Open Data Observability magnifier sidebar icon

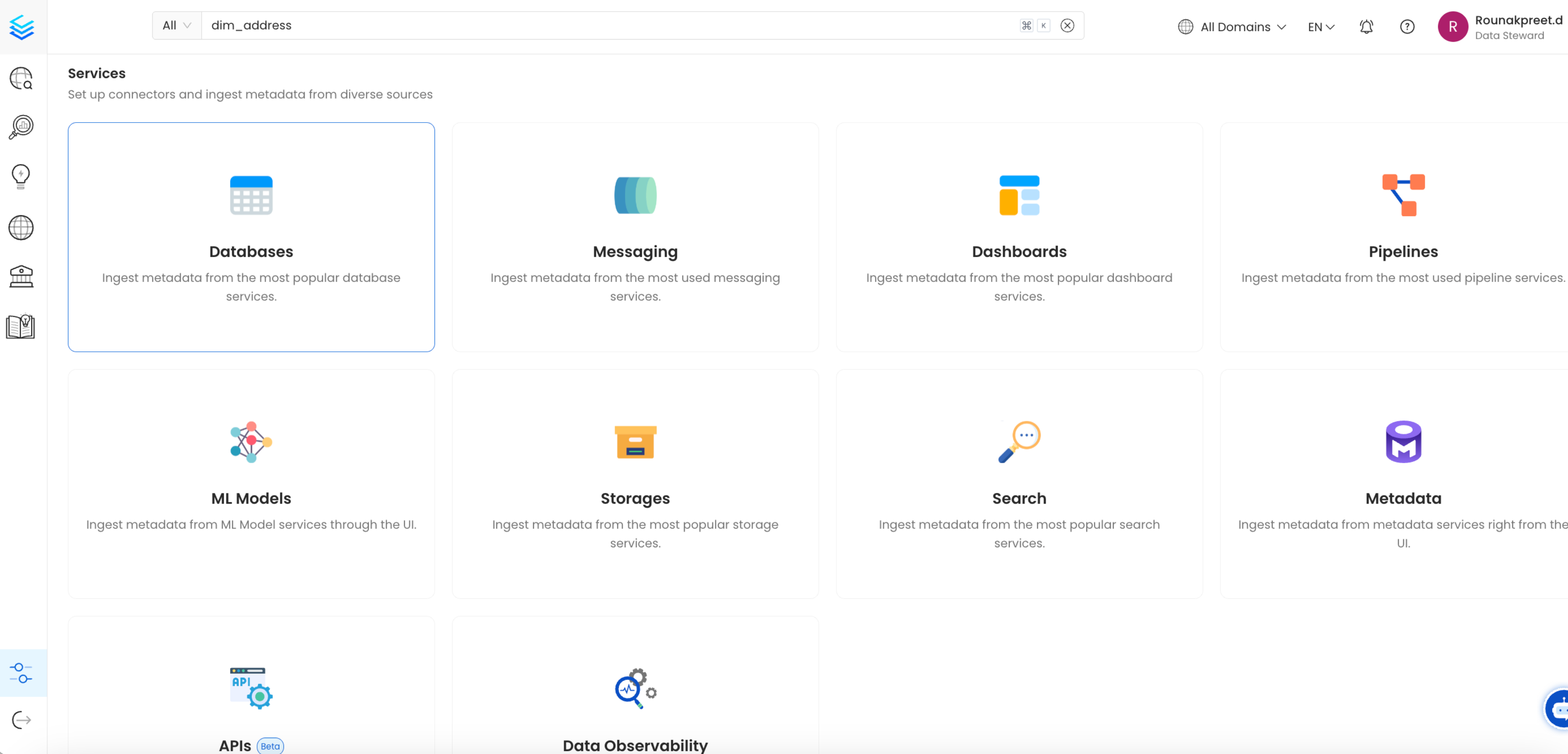[x=21, y=127]
